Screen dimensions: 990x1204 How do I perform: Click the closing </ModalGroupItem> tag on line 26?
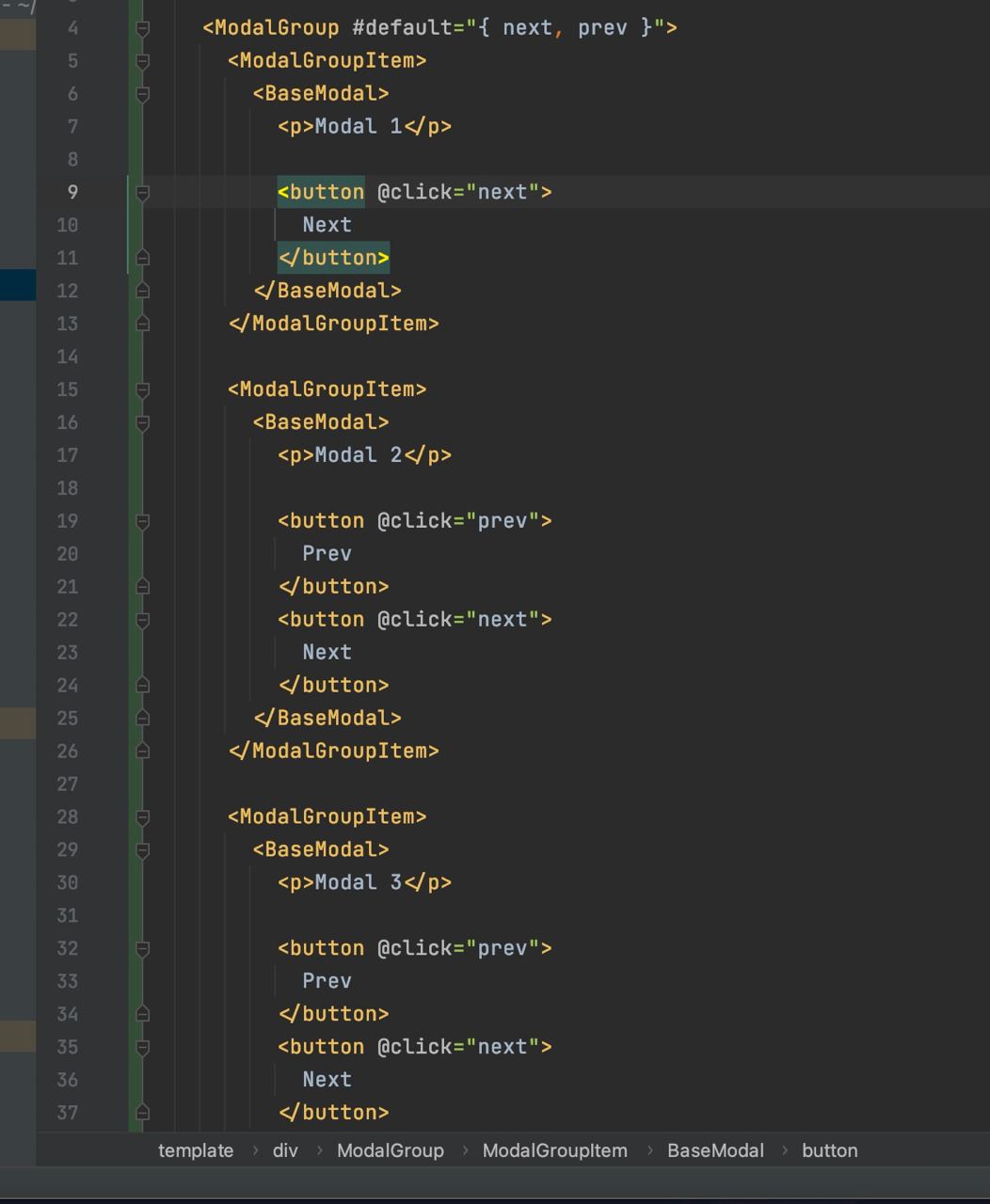[333, 751]
